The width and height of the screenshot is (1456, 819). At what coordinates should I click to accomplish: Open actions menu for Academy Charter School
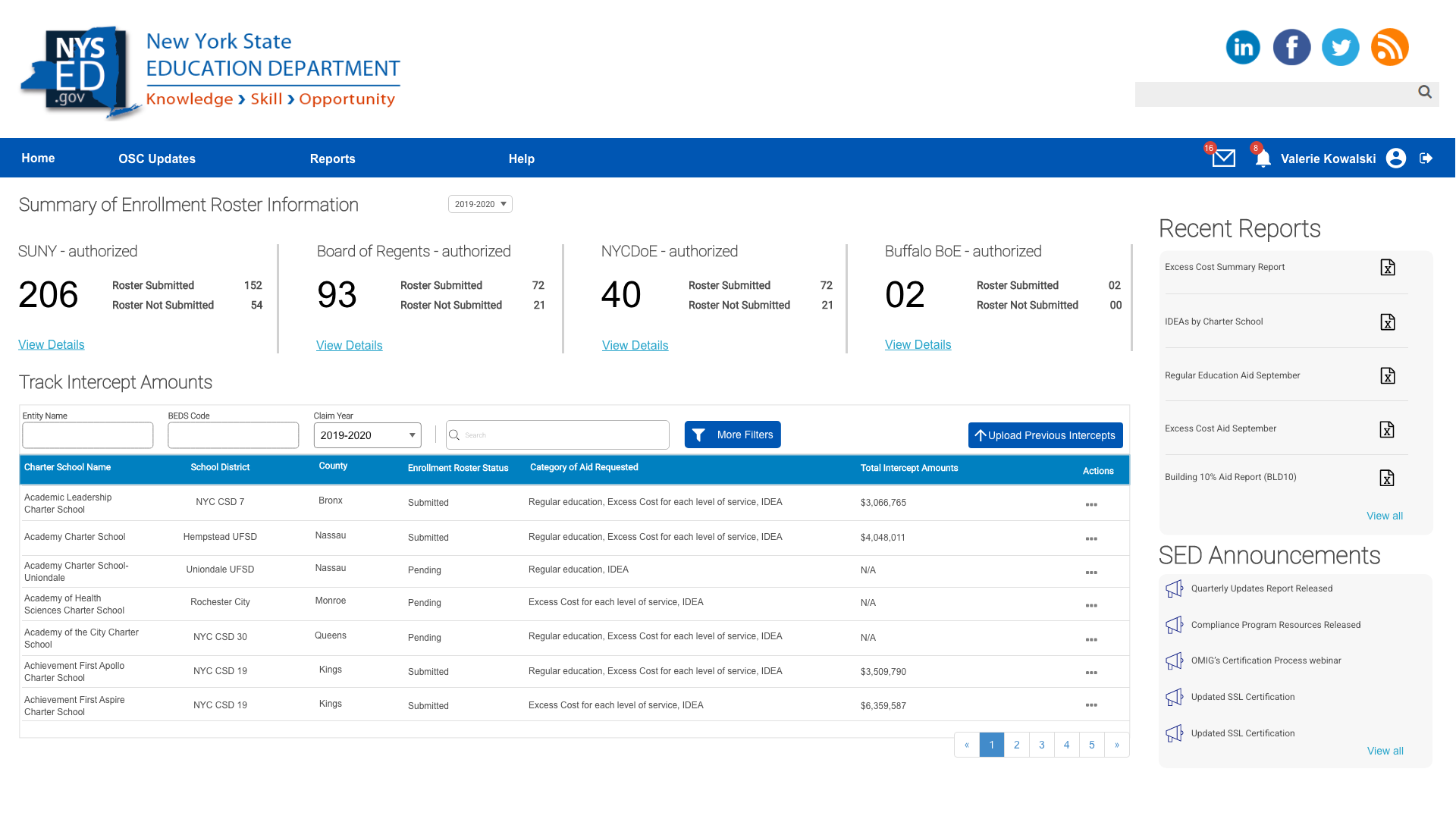click(x=1091, y=539)
